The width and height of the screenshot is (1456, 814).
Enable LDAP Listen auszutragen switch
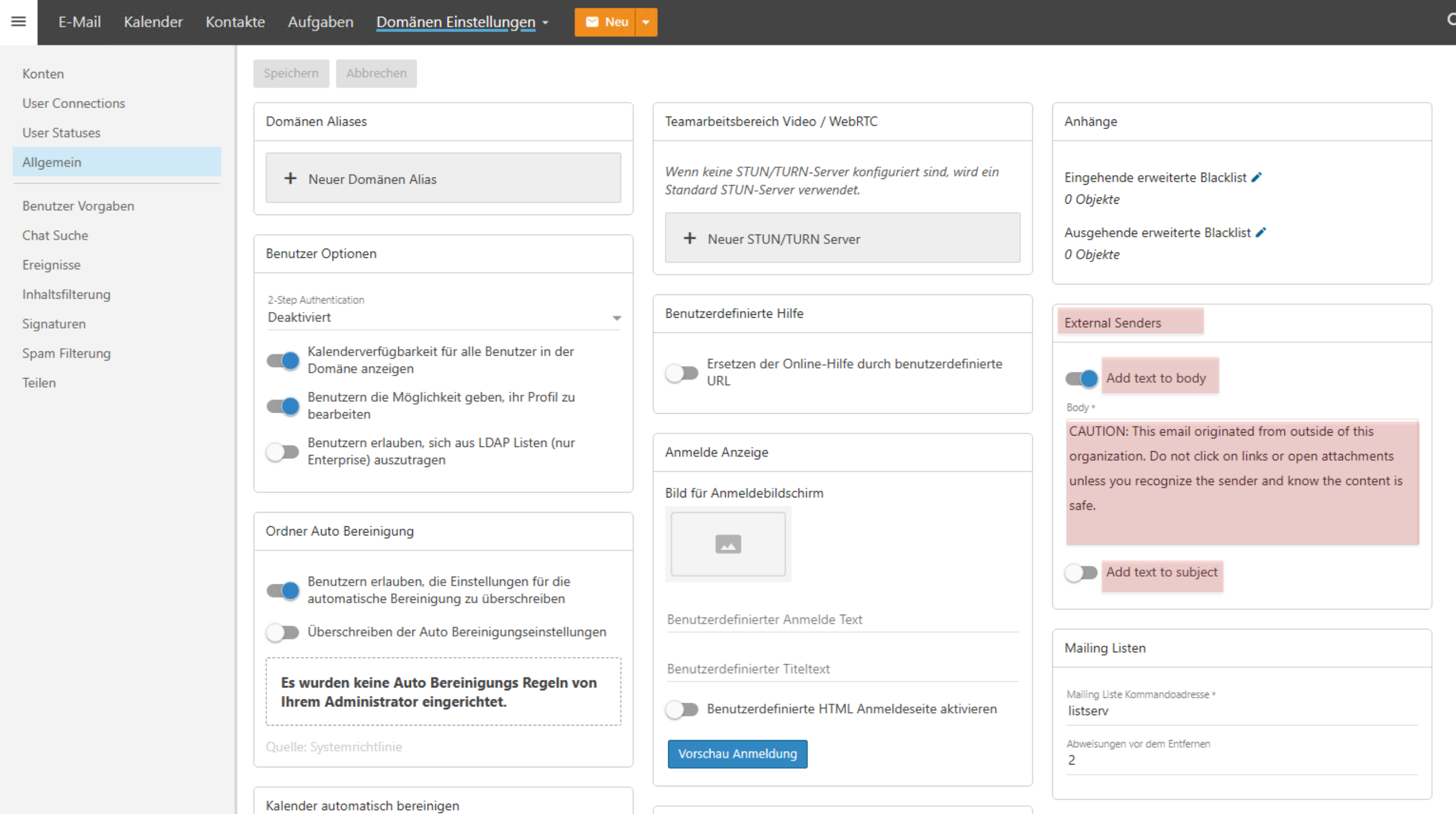(x=283, y=452)
